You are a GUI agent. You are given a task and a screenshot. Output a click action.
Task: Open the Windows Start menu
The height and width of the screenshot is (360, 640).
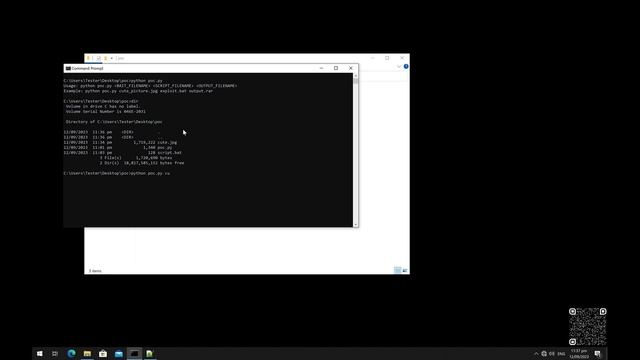[x=40, y=353]
